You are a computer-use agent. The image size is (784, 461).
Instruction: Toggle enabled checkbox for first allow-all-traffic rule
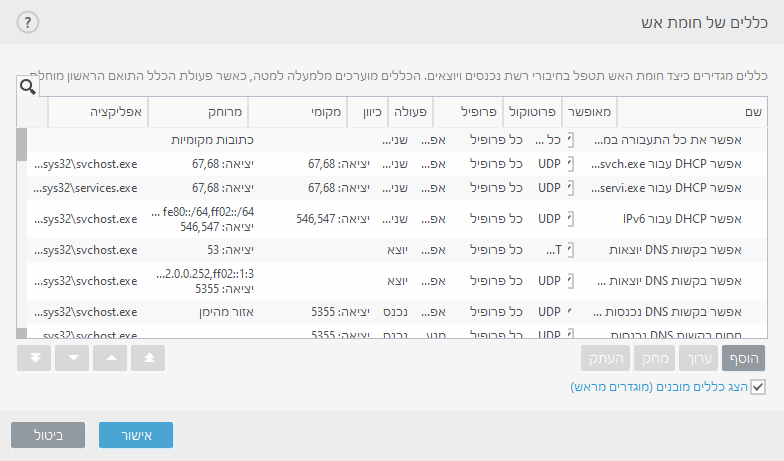tap(570, 140)
